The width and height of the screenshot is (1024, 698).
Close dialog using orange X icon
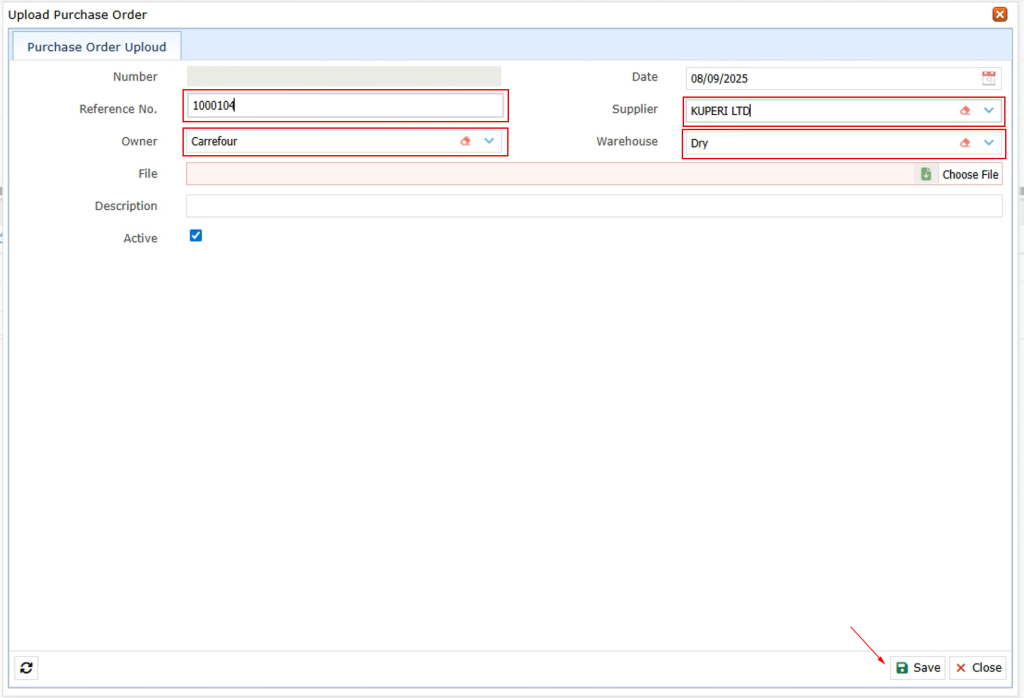tap(999, 14)
